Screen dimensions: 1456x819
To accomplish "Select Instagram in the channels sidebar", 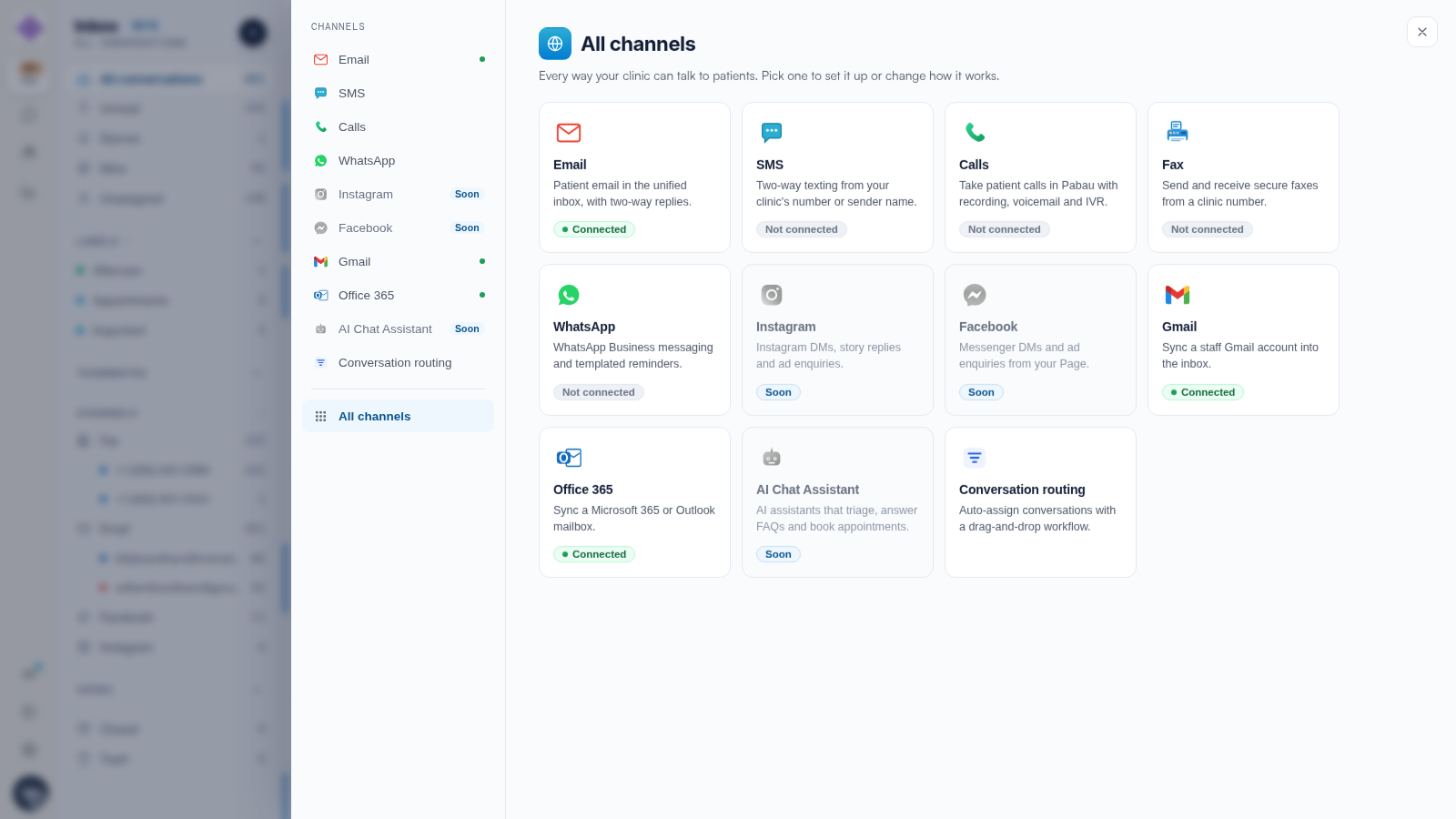I will (x=399, y=195).
